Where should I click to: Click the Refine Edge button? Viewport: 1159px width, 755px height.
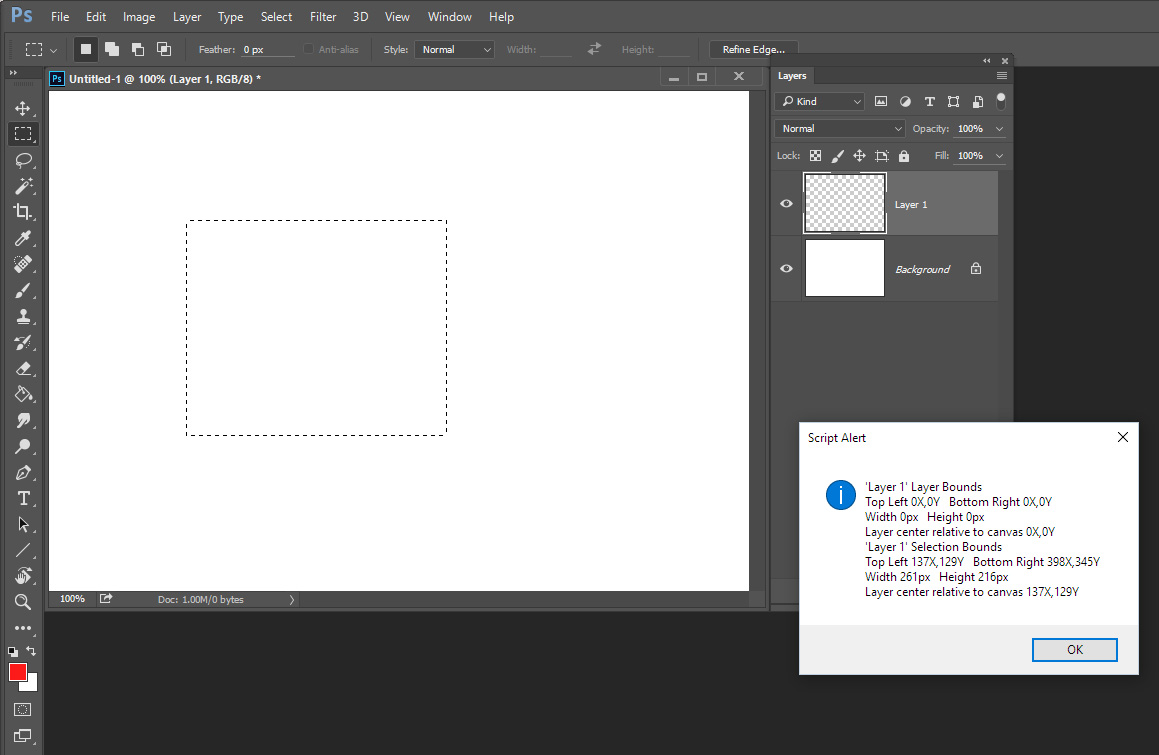[x=753, y=49]
